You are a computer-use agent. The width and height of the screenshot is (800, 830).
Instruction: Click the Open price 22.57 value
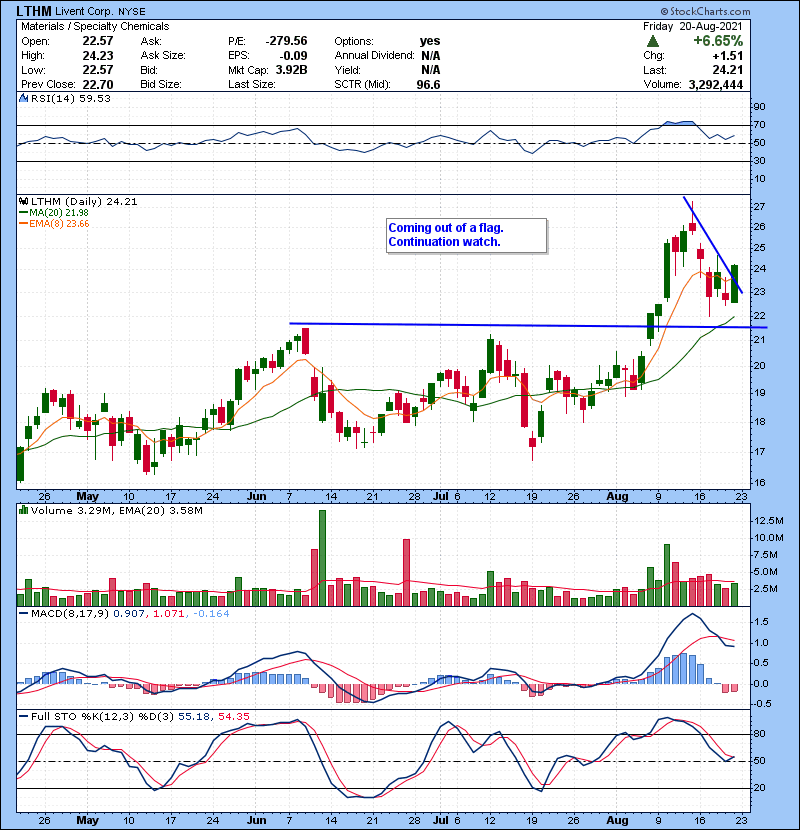97,41
